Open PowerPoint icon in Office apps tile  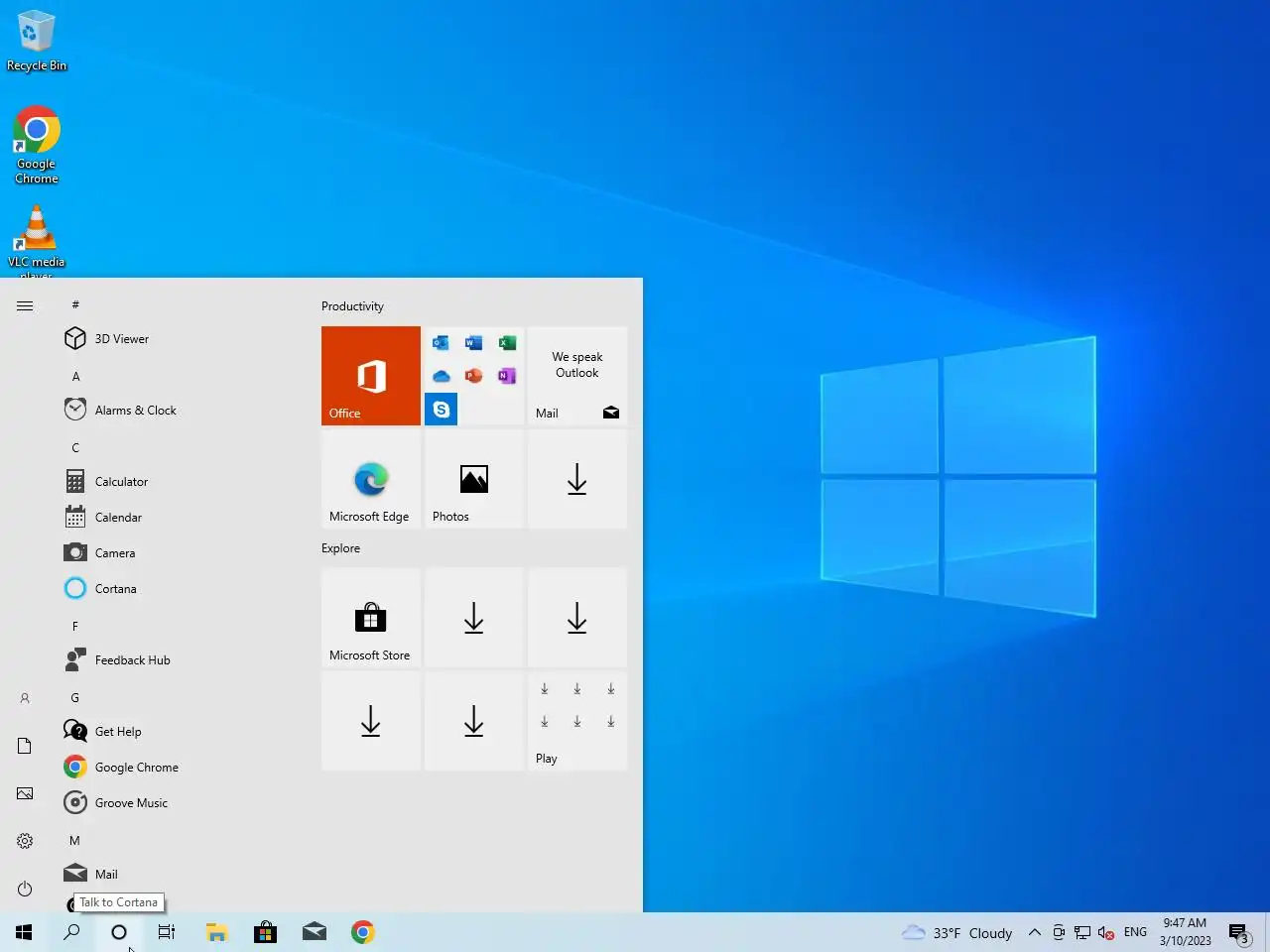(x=474, y=376)
